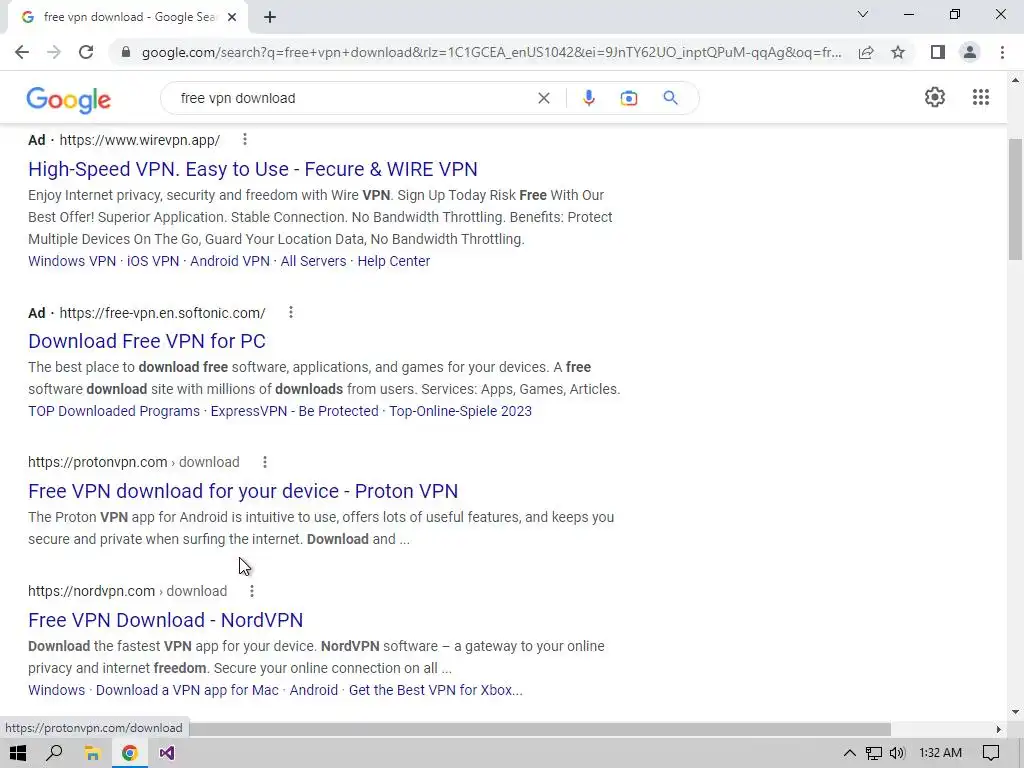Open the Chrome three-dot menu
The height and width of the screenshot is (768, 1024).
(x=1002, y=52)
